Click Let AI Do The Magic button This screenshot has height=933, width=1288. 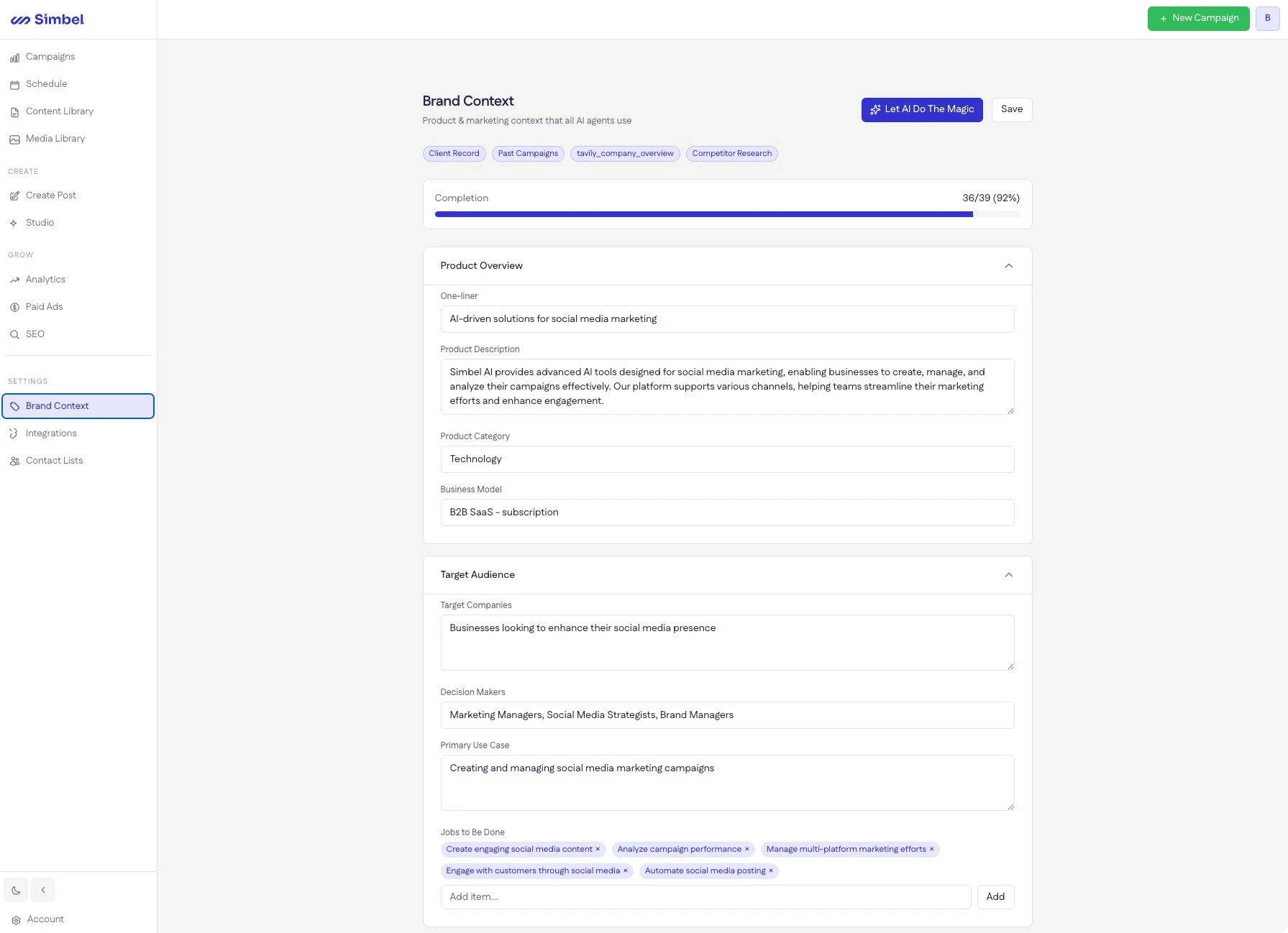coord(921,110)
